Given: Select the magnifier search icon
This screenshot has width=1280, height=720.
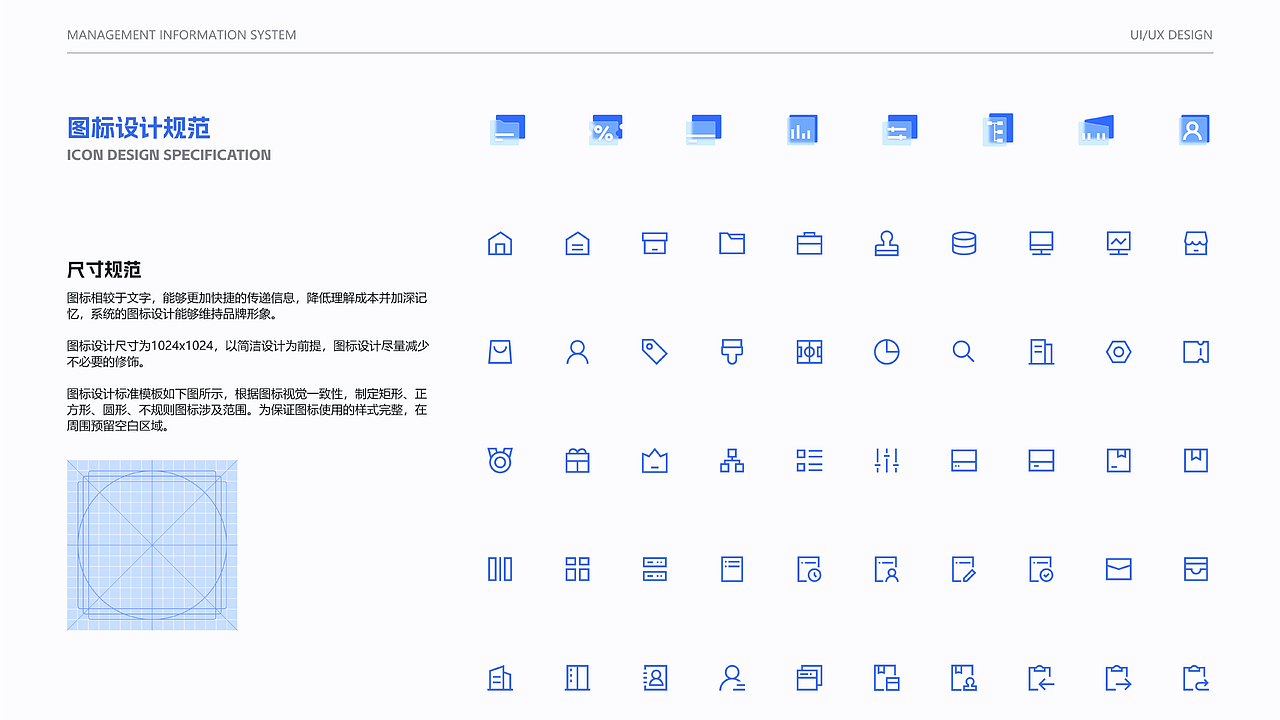Looking at the screenshot, I should tap(964, 352).
